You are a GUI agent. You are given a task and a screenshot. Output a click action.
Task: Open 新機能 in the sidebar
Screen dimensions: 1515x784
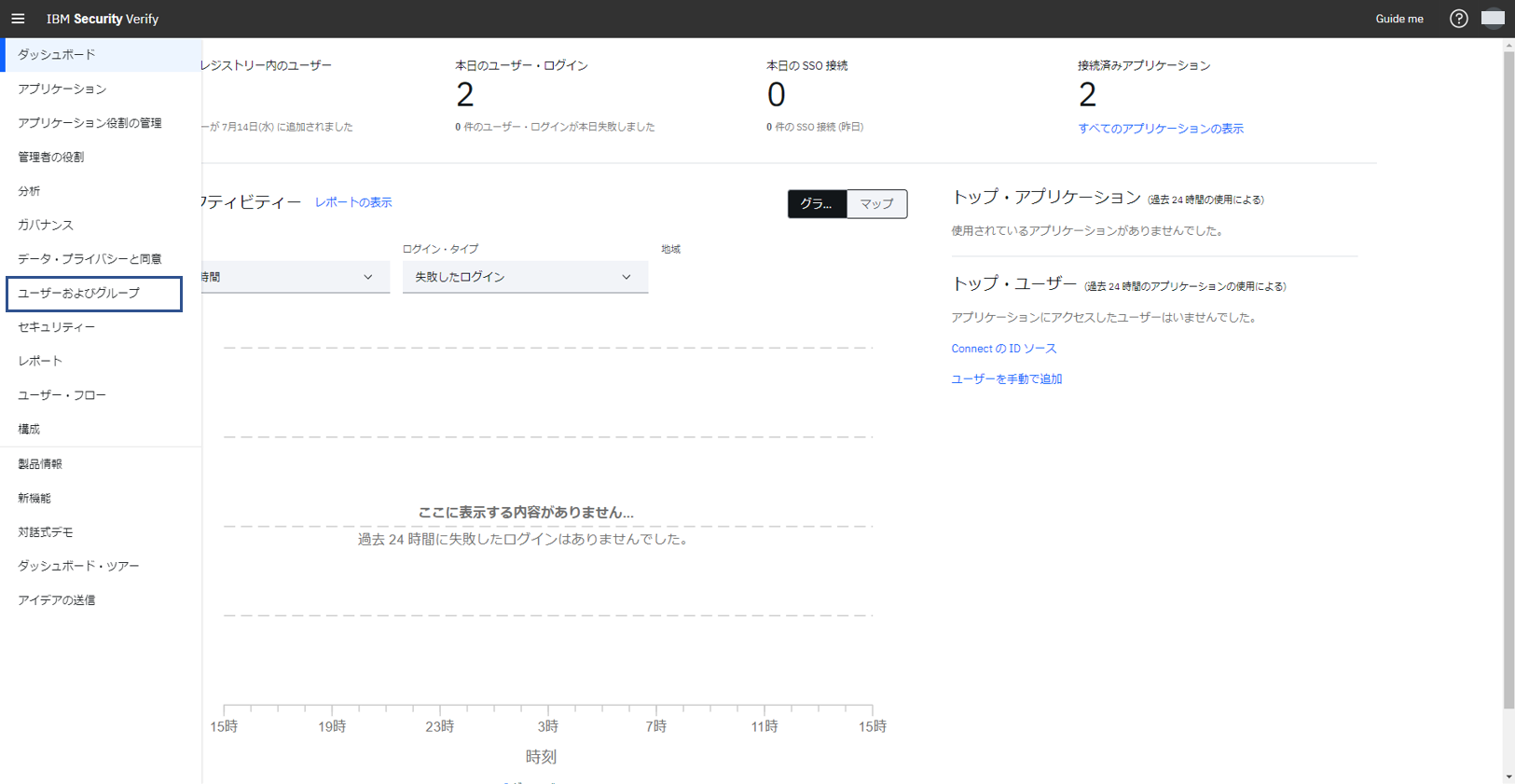click(x=101, y=498)
